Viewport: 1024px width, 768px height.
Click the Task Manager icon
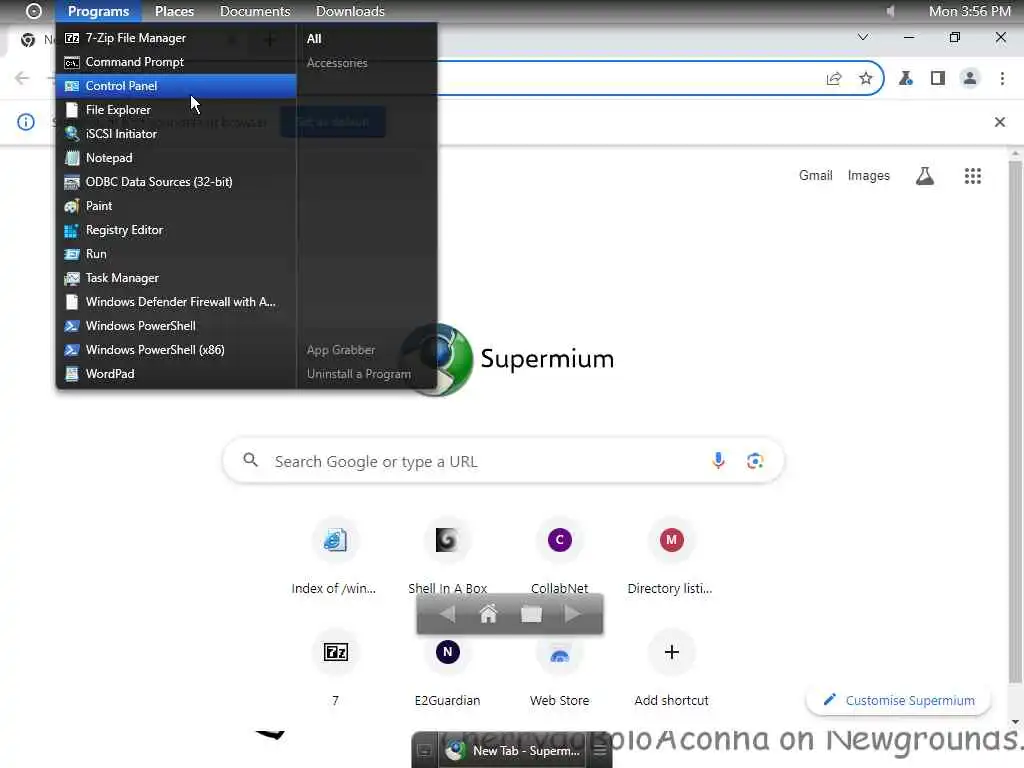[72, 278]
